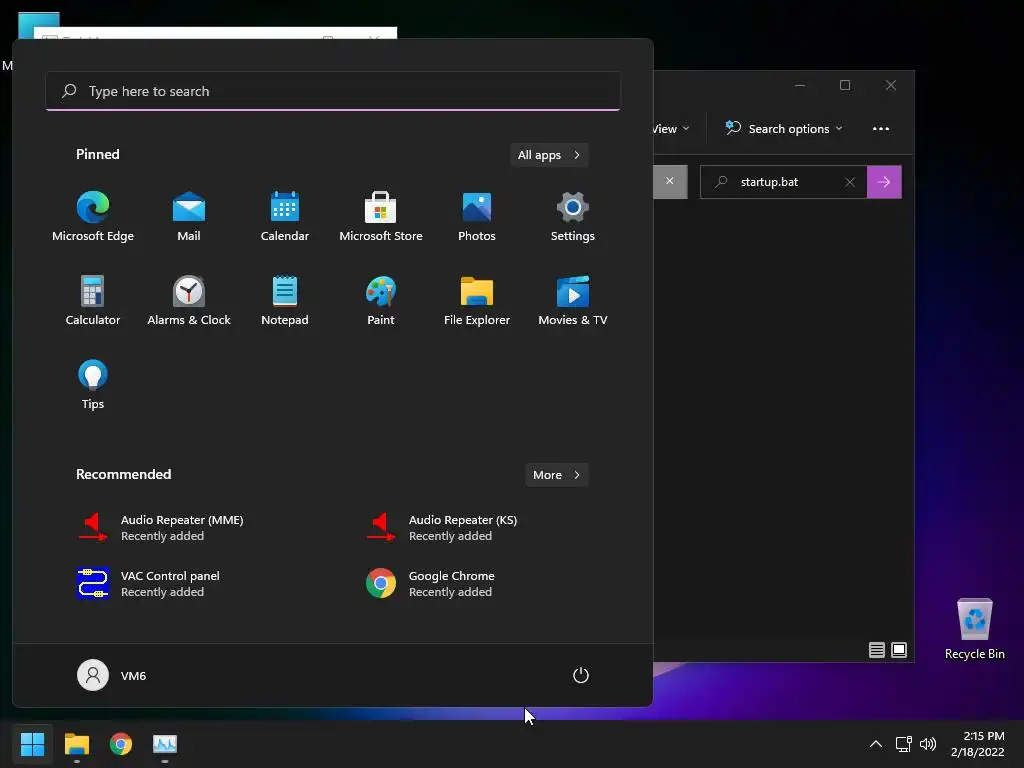Open Settings from pinned apps
1024x768 pixels.
click(x=573, y=217)
